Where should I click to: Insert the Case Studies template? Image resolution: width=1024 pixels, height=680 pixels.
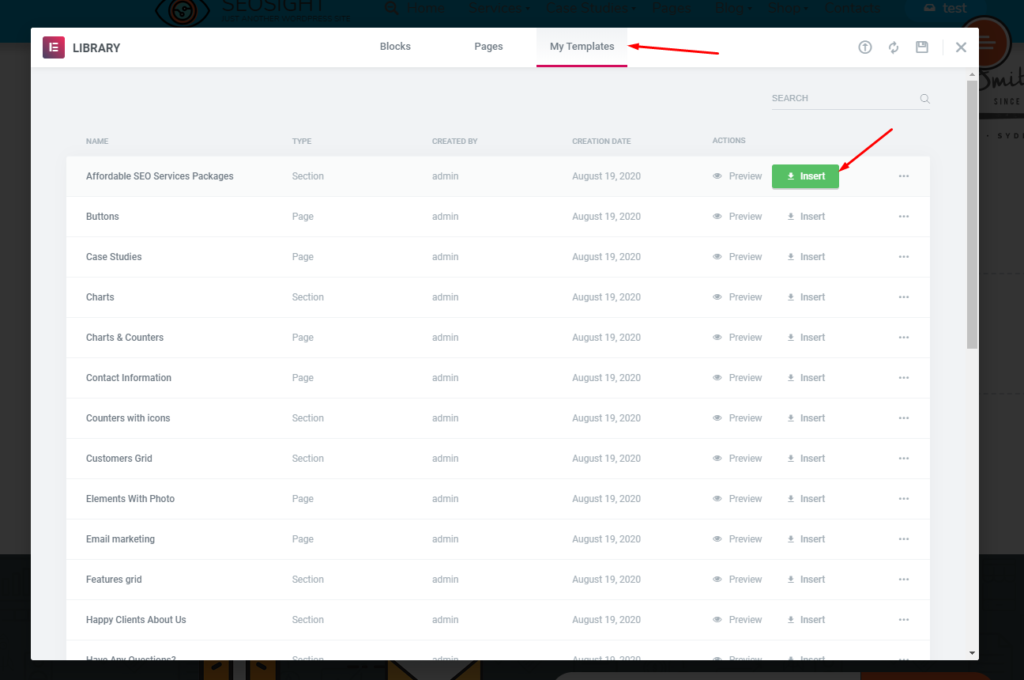pos(806,257)
